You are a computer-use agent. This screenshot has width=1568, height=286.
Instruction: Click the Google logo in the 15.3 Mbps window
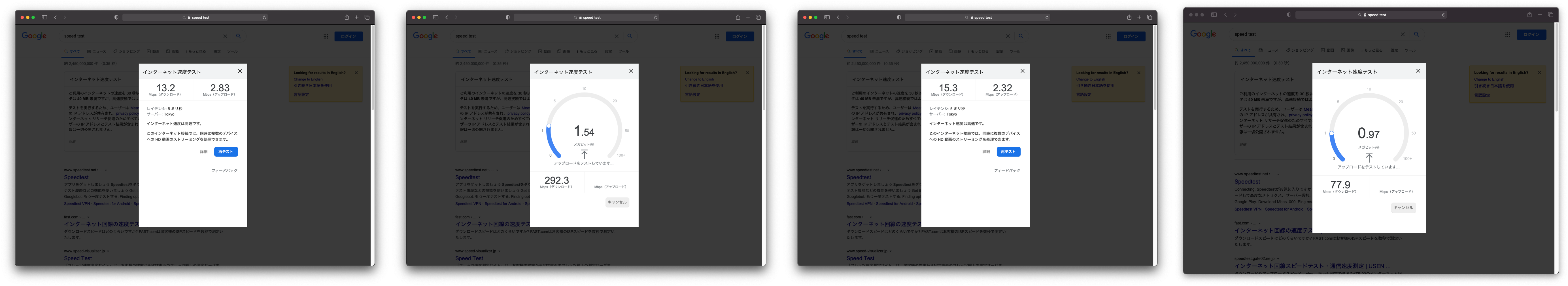pos(817,36)
